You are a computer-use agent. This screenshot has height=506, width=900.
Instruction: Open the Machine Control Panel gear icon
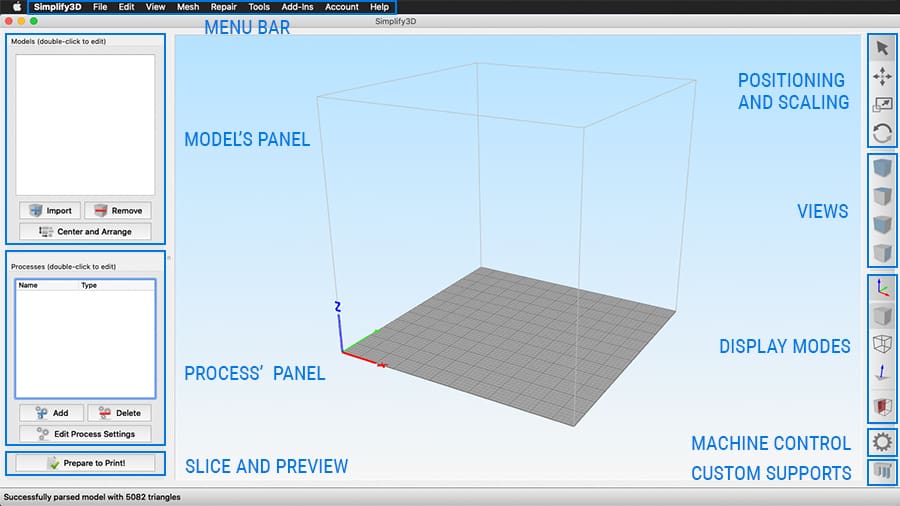882,442
